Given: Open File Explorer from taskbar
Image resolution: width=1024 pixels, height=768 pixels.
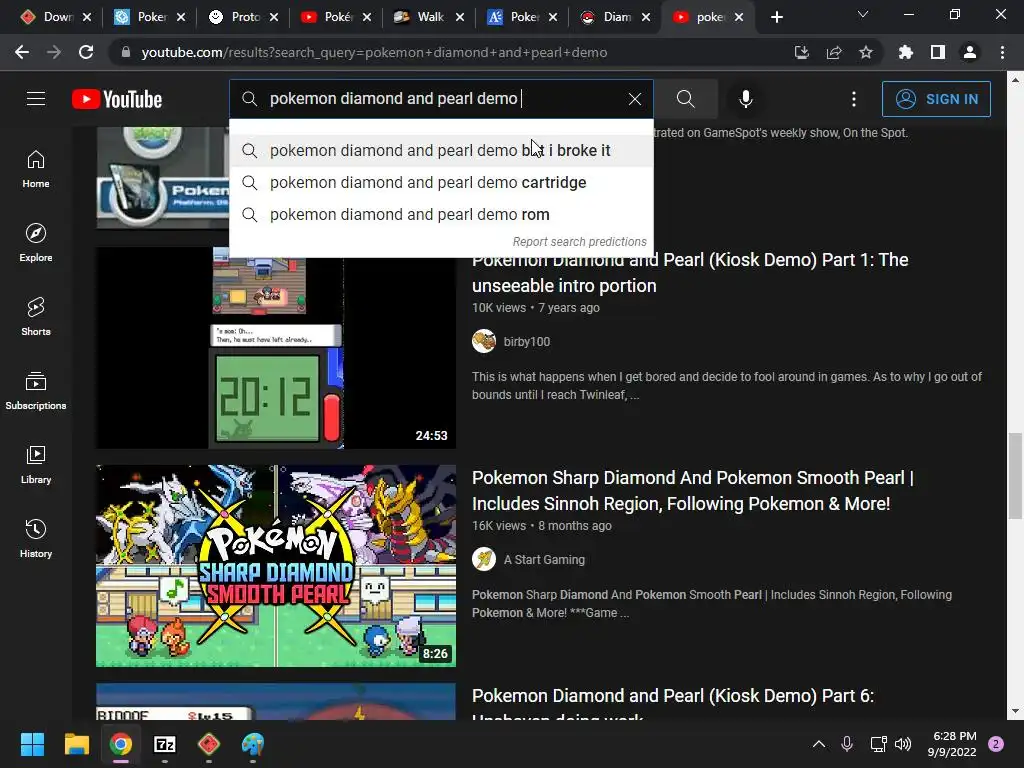Looking at the screenshot, I should point(76,744).
